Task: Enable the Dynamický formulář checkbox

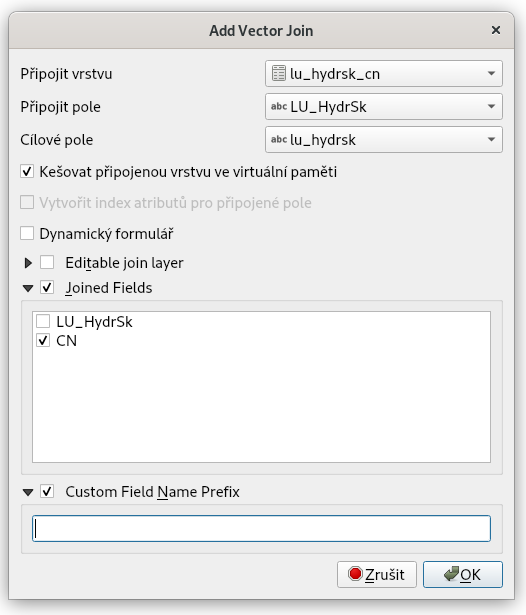Action: 27,233
